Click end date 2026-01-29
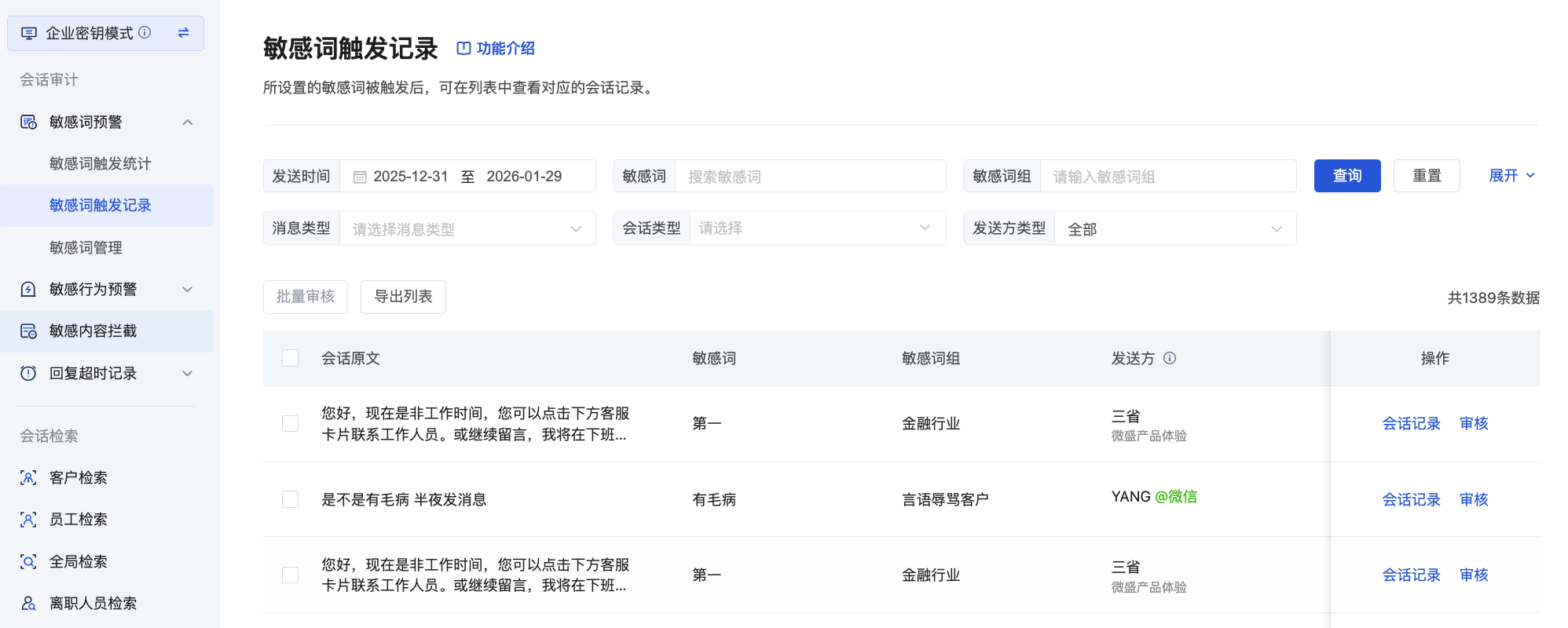This screenshot has height=628, width=1568. 524,177
